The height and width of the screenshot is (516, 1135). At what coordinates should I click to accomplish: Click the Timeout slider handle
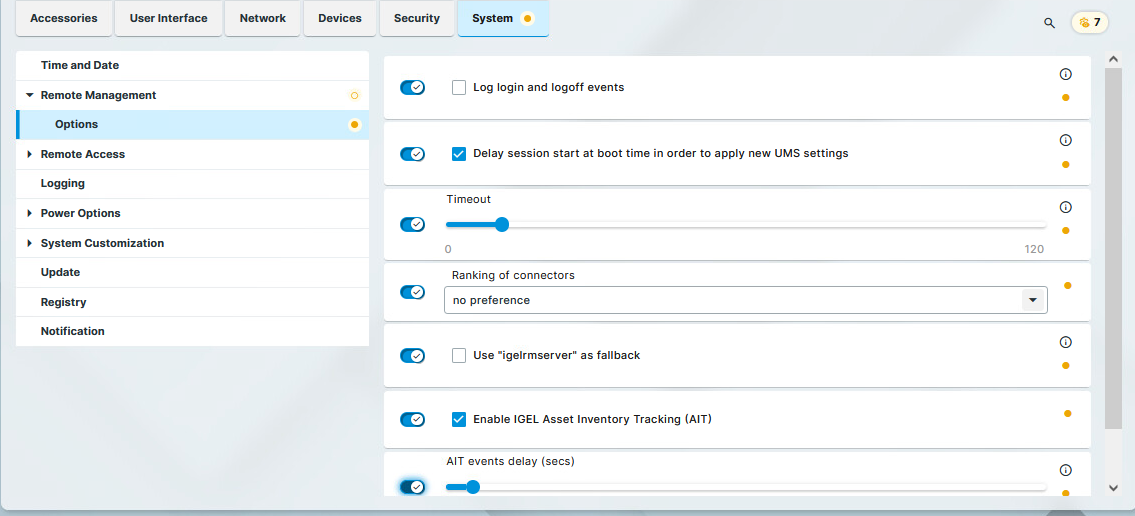502,225
